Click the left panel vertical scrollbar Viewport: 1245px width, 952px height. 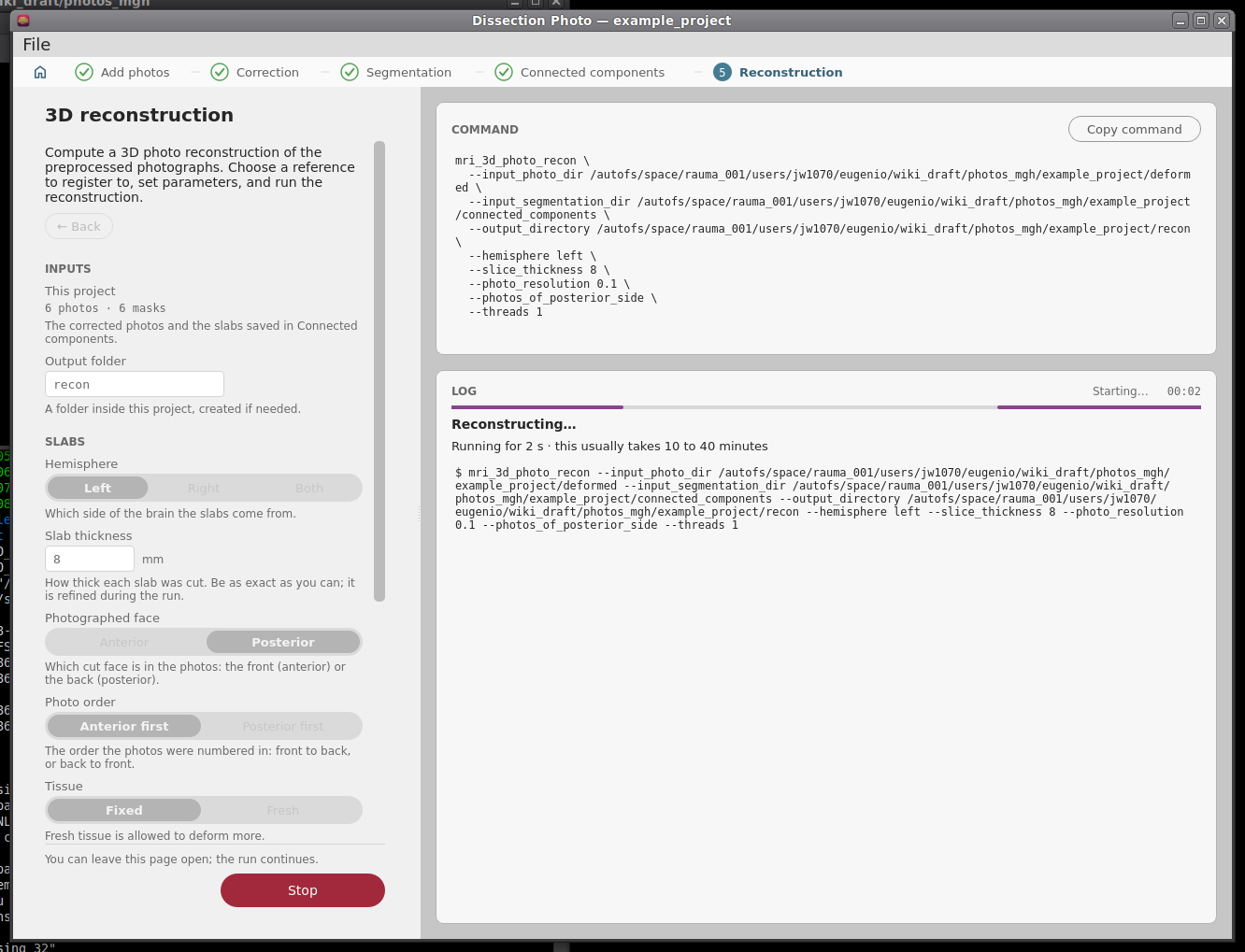pyautogui.click(x=379, y=371)
